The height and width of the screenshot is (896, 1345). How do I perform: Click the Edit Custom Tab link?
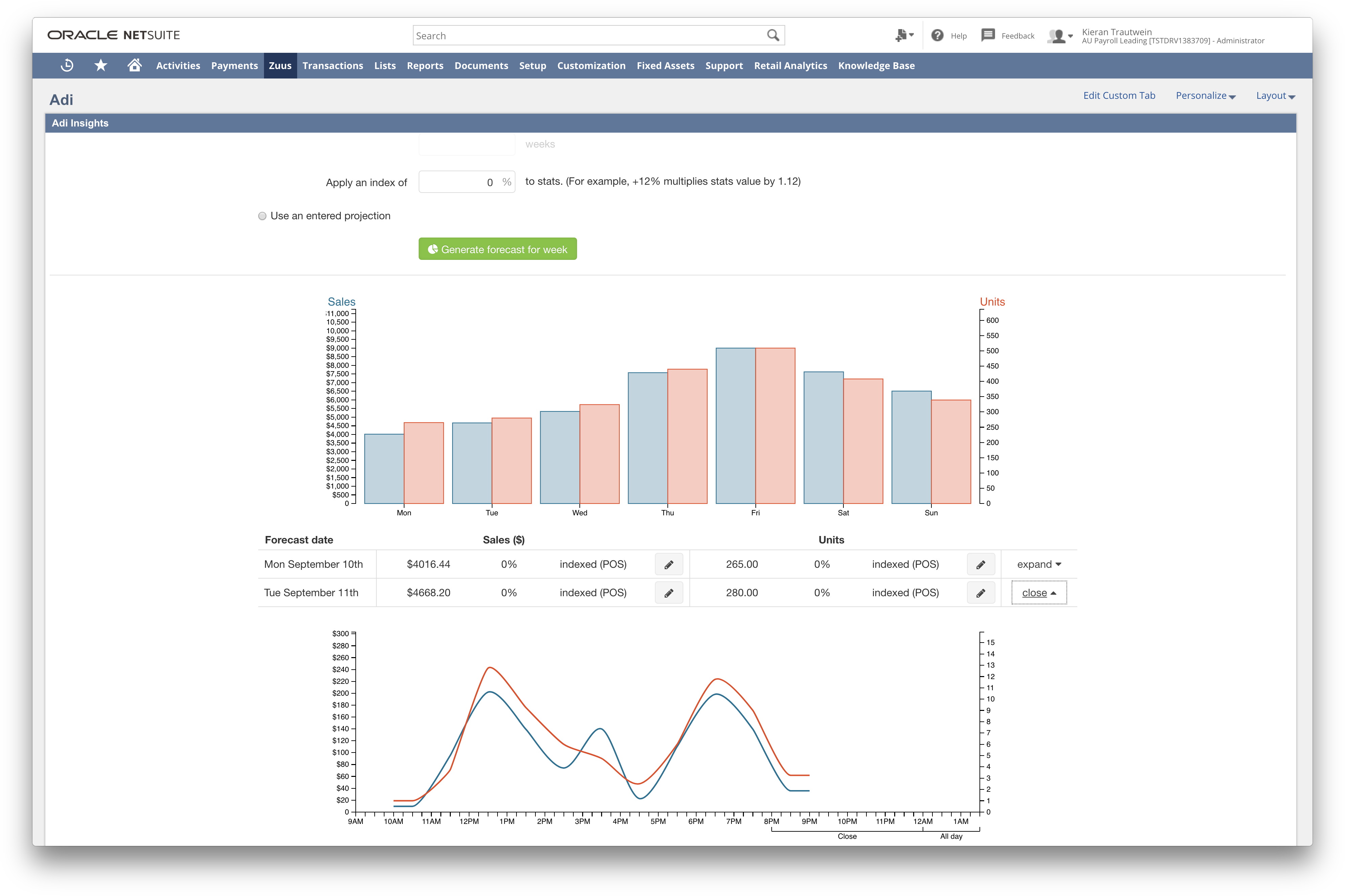point(1119,95)
